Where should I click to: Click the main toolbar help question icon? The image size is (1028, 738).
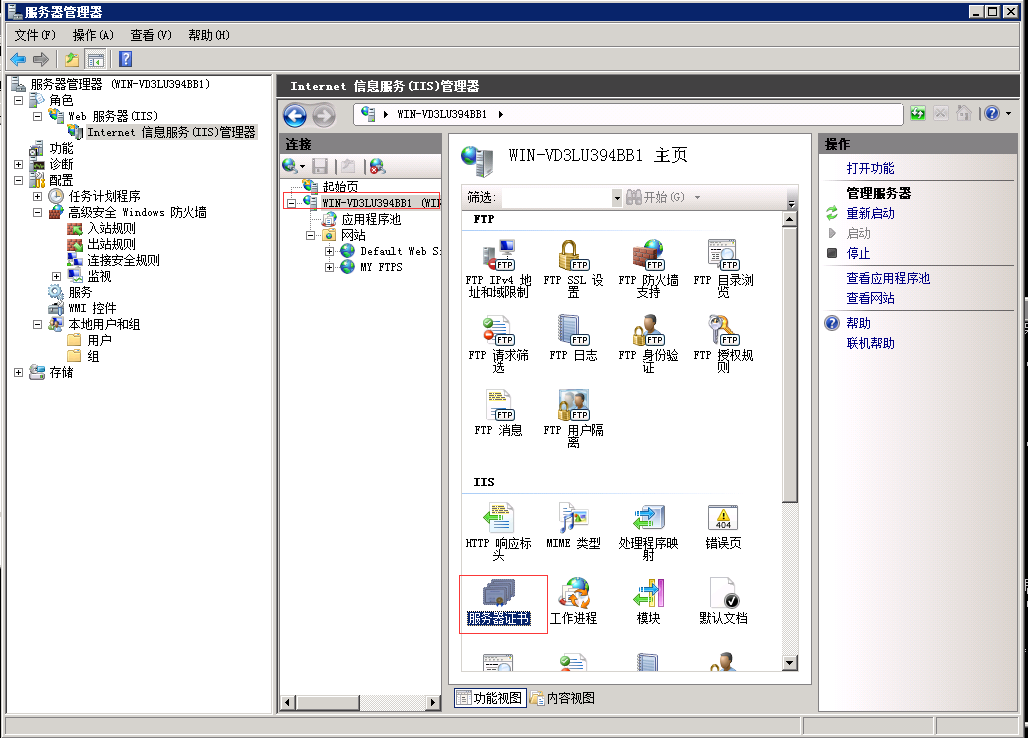(x=126, y=59)
